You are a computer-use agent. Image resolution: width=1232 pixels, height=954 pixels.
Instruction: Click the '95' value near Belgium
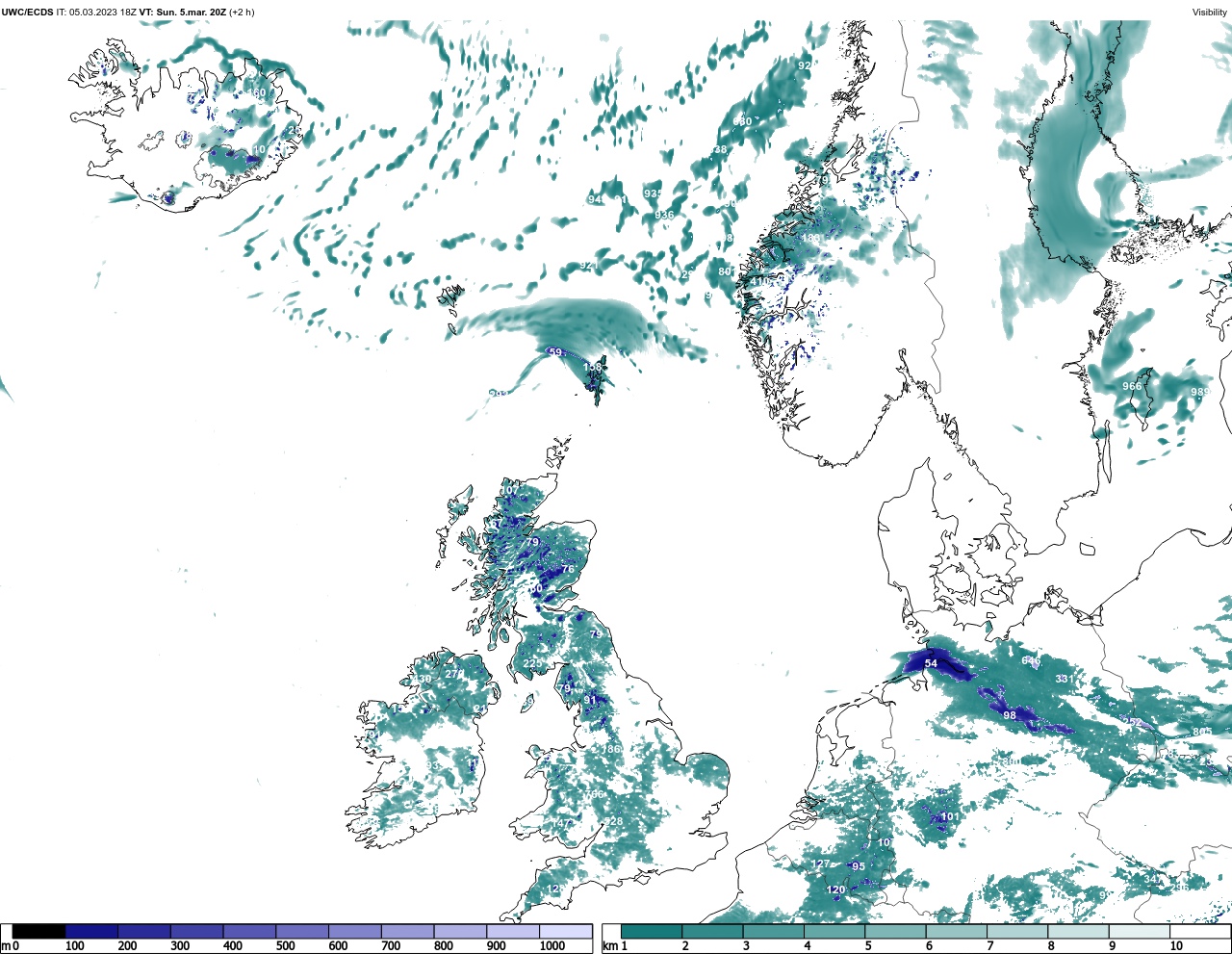859,866
